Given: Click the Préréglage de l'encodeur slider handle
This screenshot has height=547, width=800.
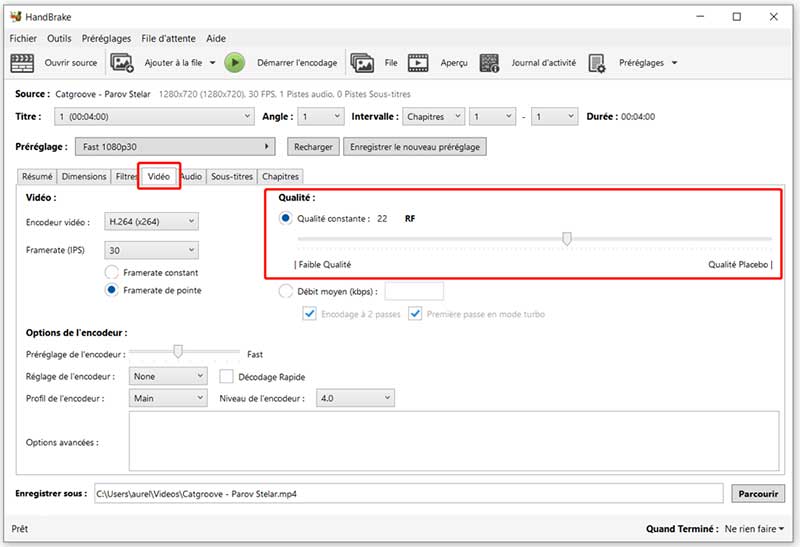Looking at the screenshot, I should 178,351.
